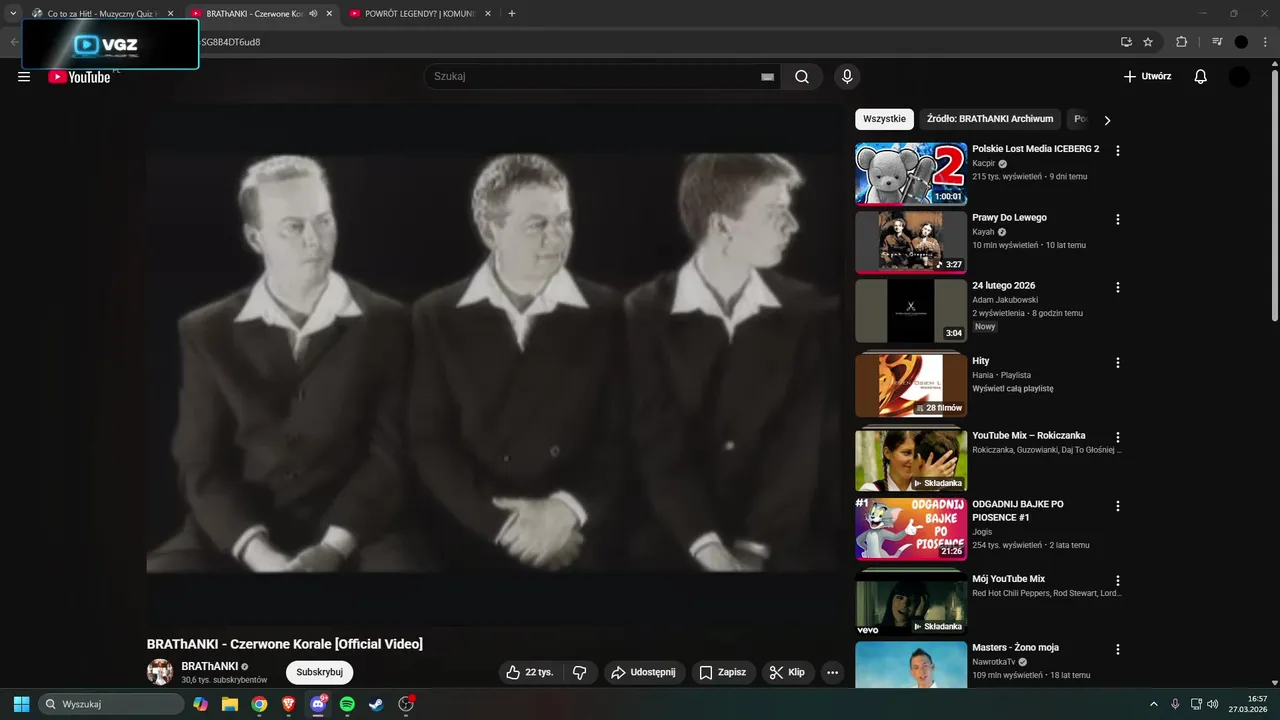Click the Zapisz save button

[x=723, y=672]
